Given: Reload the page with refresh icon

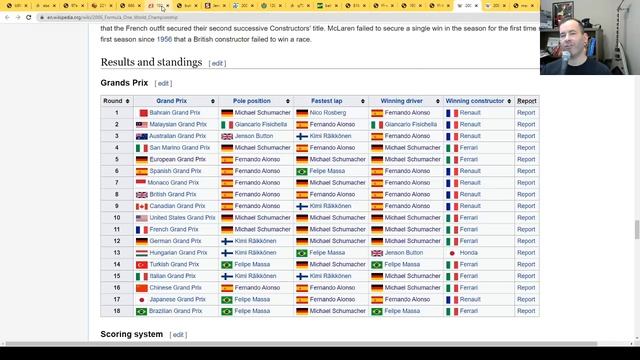Looking at the screenshot, I should click(x=29, y=18).
